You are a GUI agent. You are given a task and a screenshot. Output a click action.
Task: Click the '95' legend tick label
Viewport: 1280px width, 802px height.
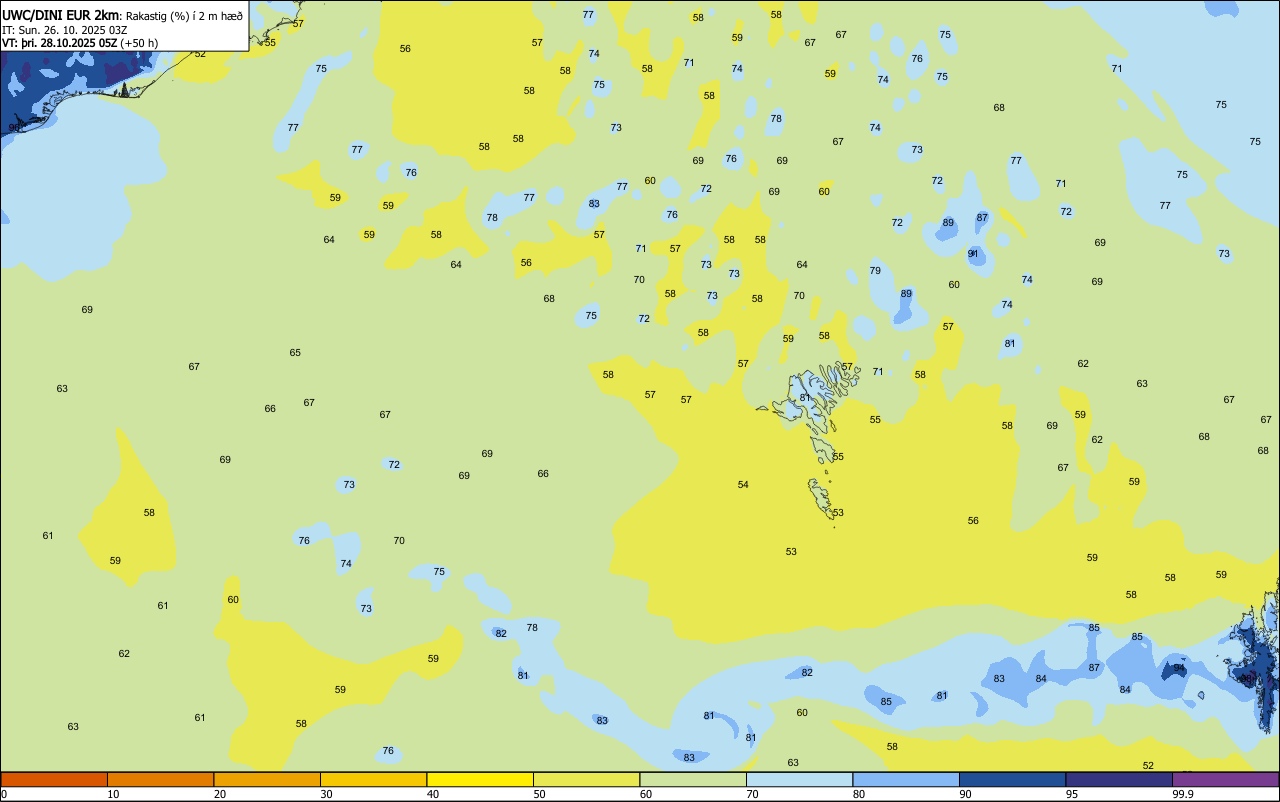(1072, 794)
